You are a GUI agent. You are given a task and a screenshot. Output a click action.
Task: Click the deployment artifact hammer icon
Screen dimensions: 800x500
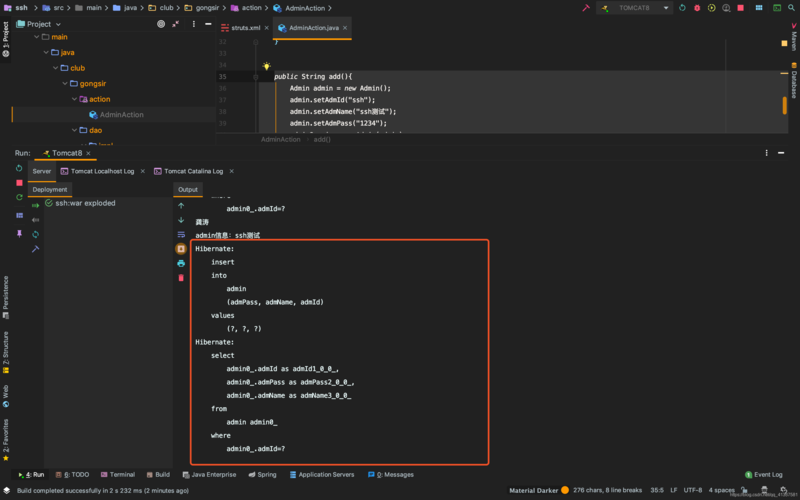tap(35, 249)
